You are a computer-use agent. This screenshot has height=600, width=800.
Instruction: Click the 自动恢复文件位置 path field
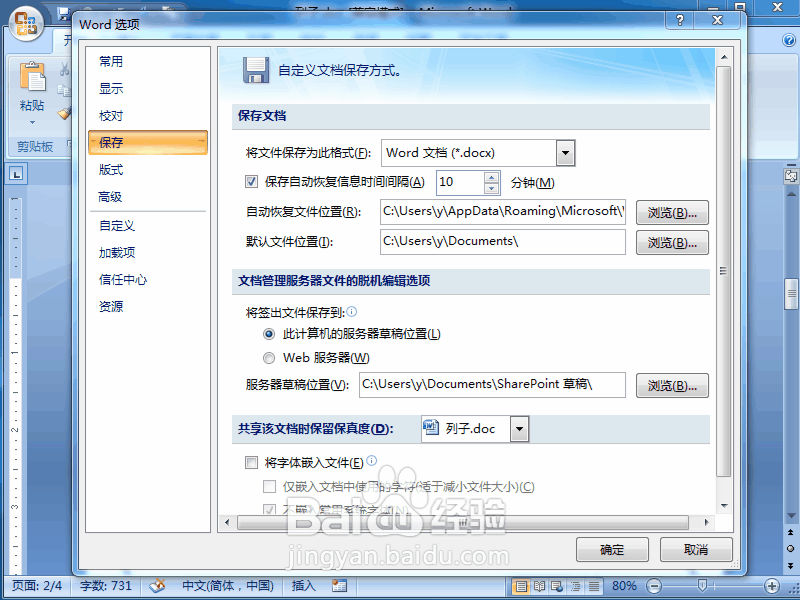[503, 212]
